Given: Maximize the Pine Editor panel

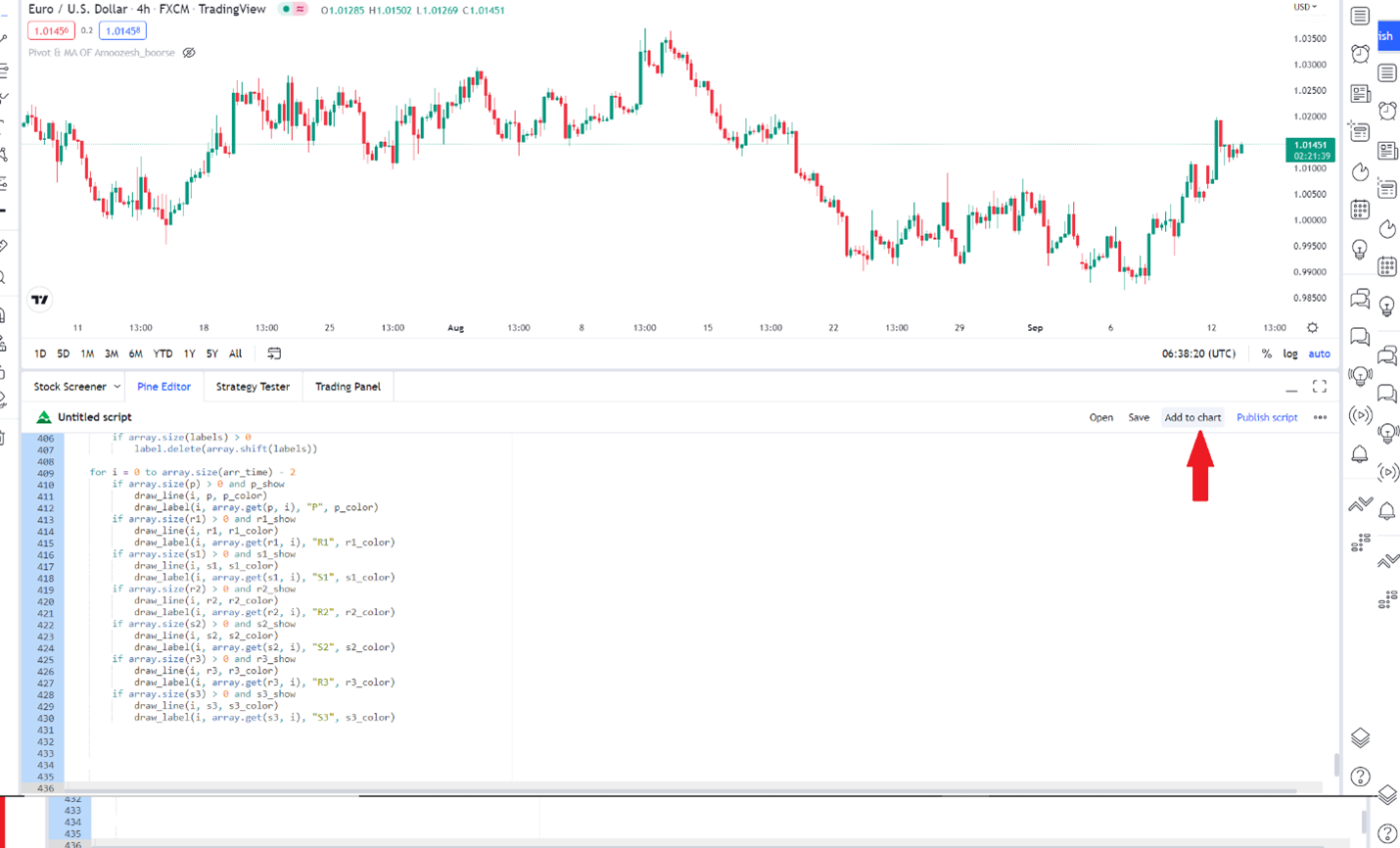Looking at the screenshot, I should click(1319, 387).
